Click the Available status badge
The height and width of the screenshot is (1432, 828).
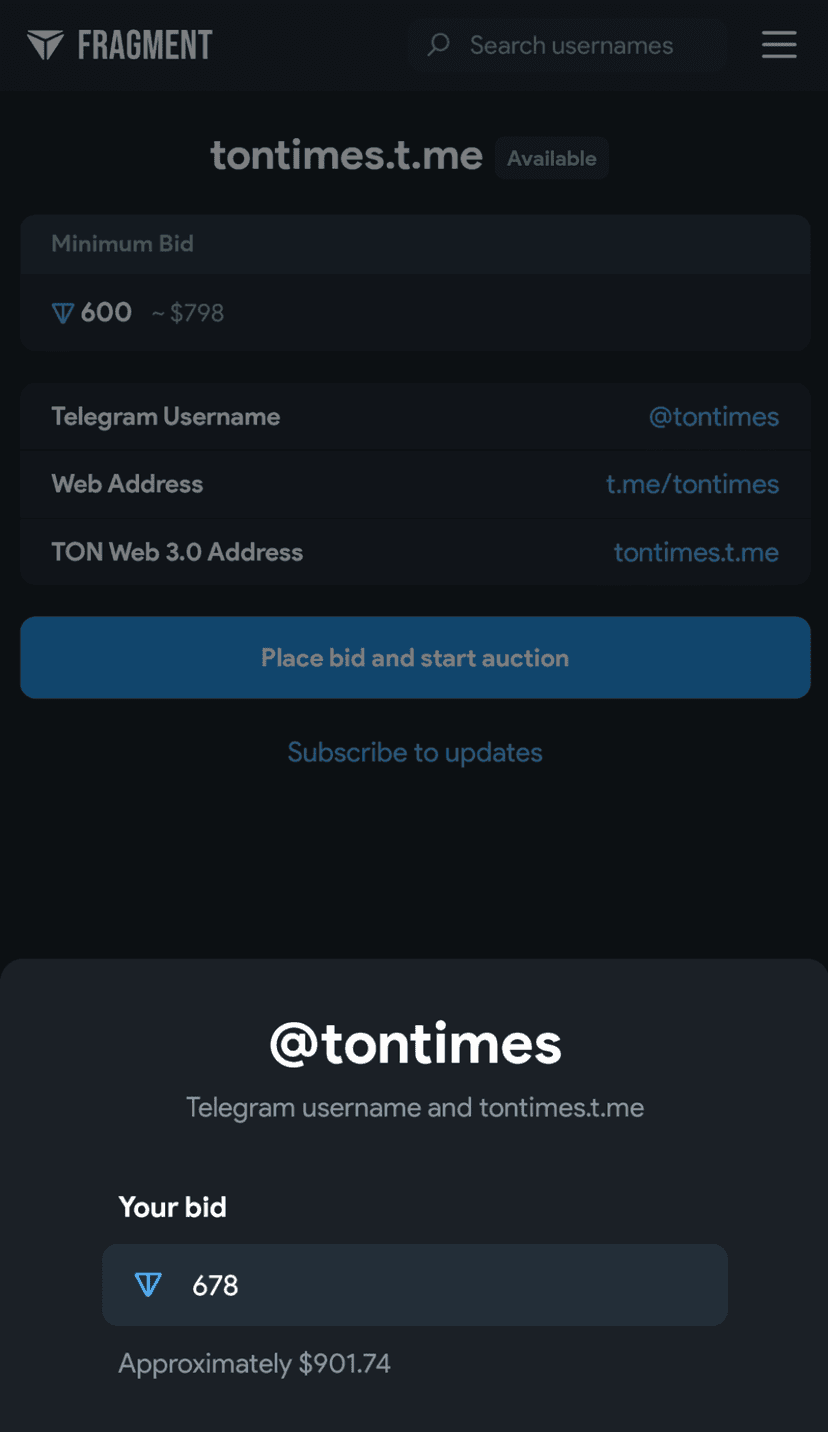(551, 158)
